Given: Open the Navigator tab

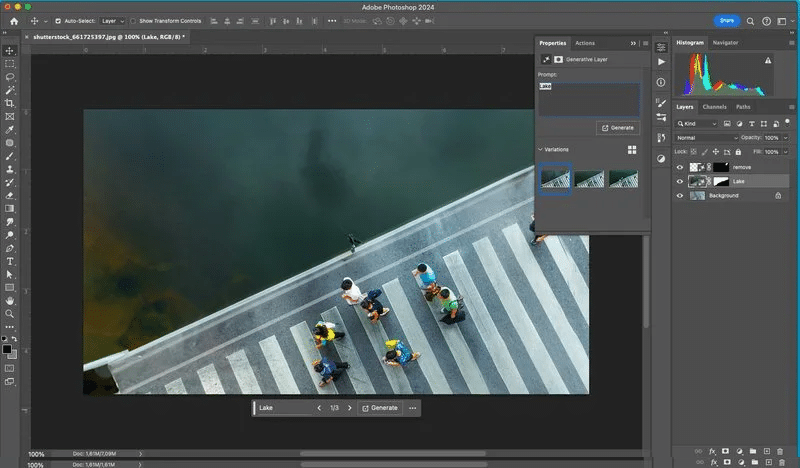Looking at the screenshot, I should [725, 42].
